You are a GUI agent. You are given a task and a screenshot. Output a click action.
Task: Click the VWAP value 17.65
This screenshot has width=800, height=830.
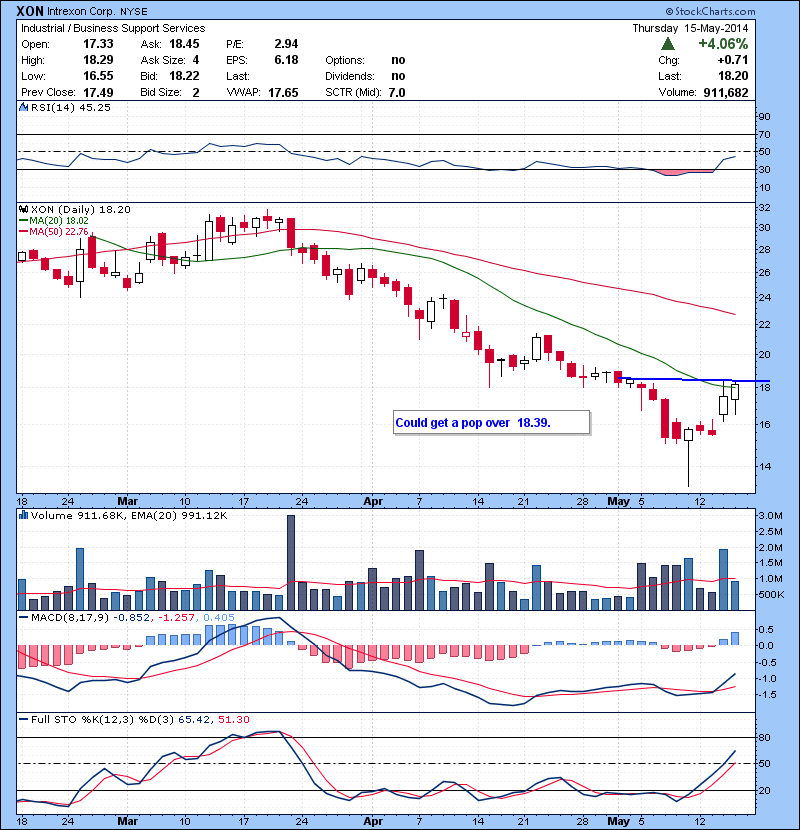click(x=283, y=92)
